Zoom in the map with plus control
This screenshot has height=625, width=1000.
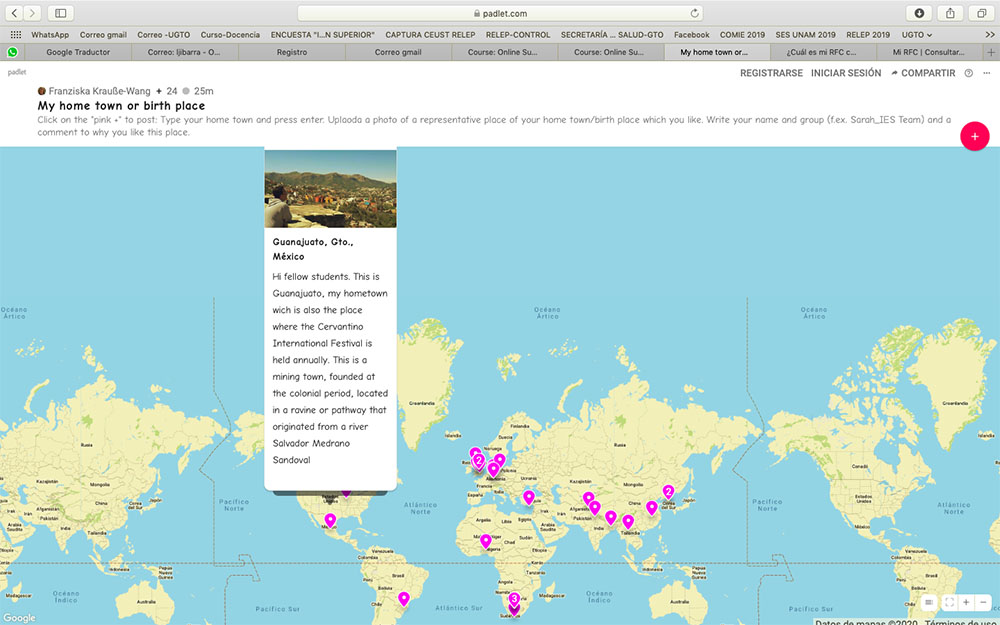pyautogui.click(x=966, y=603)
